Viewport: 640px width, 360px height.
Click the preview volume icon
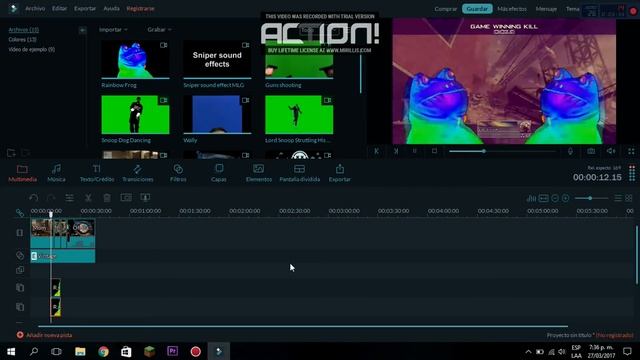coord(611,151)
